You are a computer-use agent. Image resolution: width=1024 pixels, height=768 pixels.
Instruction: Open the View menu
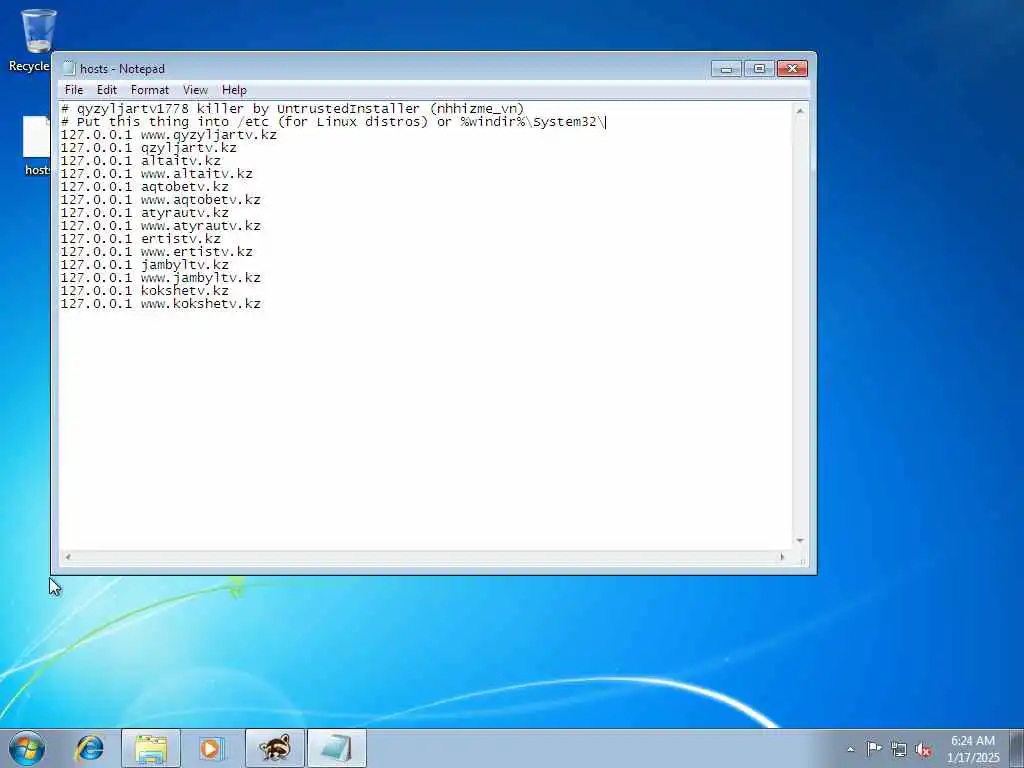tap(195, 90)
